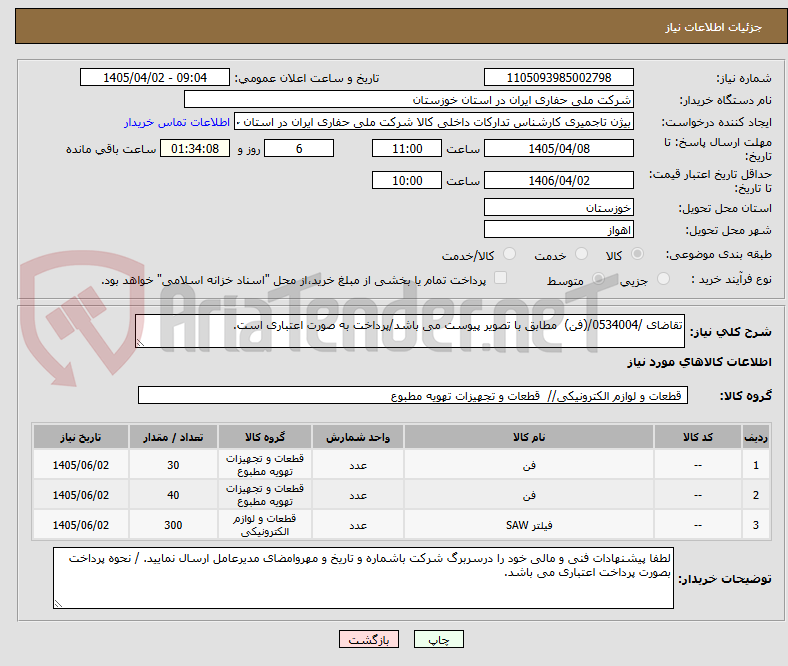Click the خوزستان delivery province field

click(559, 207)
